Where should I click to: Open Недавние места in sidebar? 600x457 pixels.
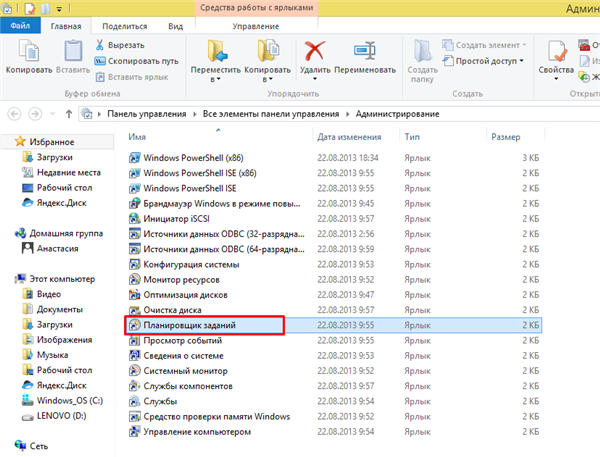click(68, 173)
